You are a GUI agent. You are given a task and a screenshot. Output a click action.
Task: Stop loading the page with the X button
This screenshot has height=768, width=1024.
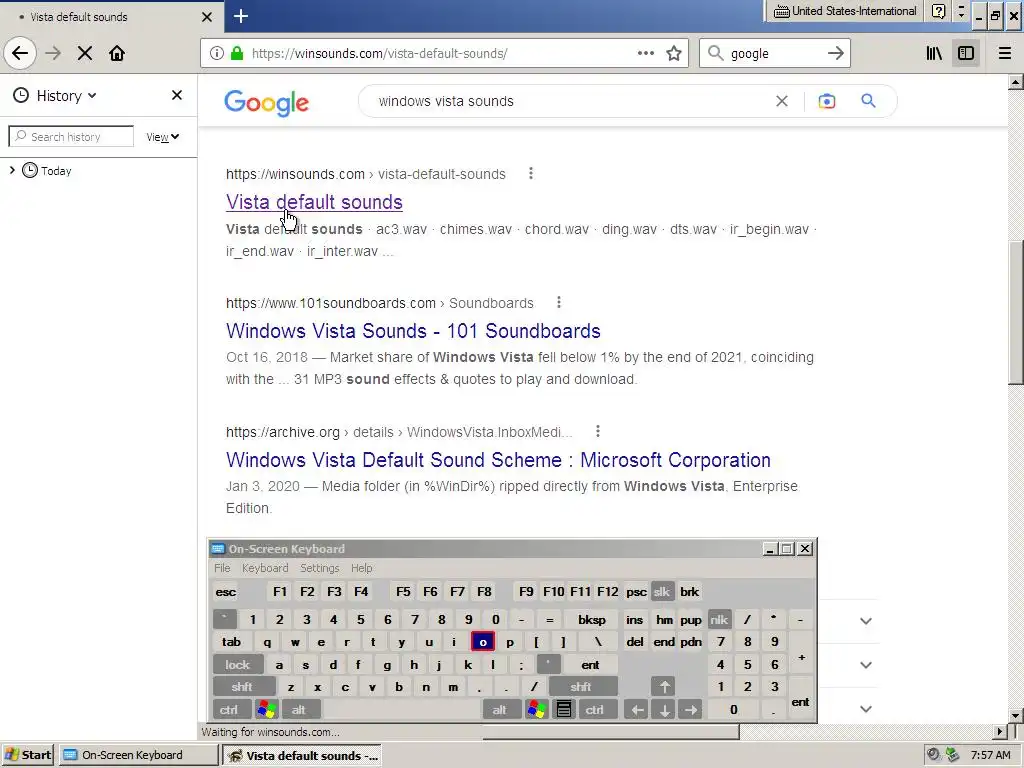tap(85, 54)
